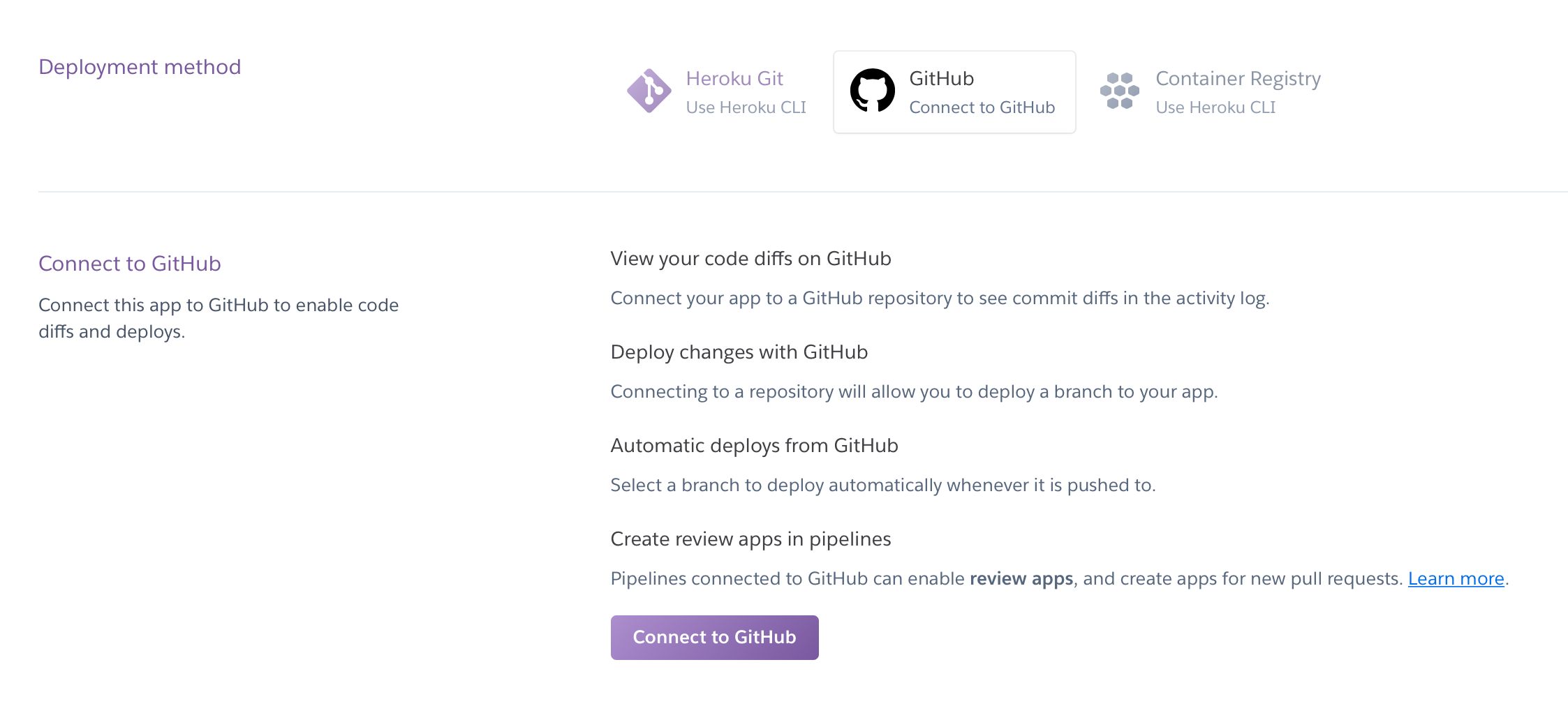Click the Automatic deploys from GitHub heading
The height and width of the screenshot is (713, 1568).
(x=754, y=445)
